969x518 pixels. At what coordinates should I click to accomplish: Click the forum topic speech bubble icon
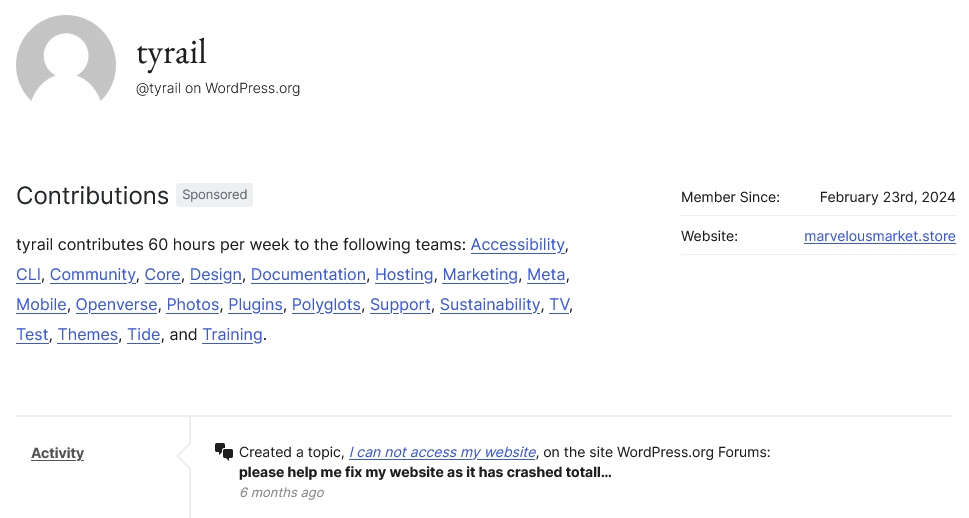point(224,451)
